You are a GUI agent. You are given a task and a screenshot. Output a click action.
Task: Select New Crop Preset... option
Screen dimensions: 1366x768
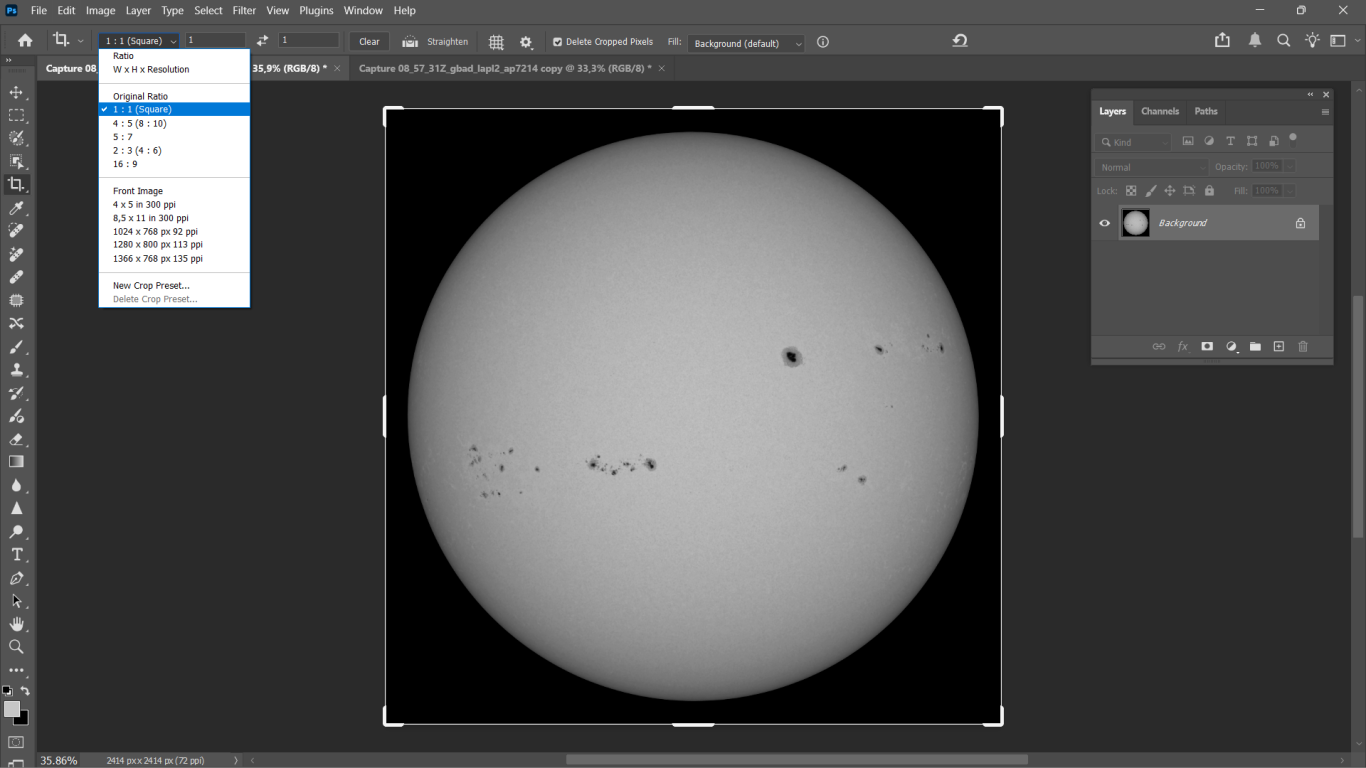tap(151, 286)
